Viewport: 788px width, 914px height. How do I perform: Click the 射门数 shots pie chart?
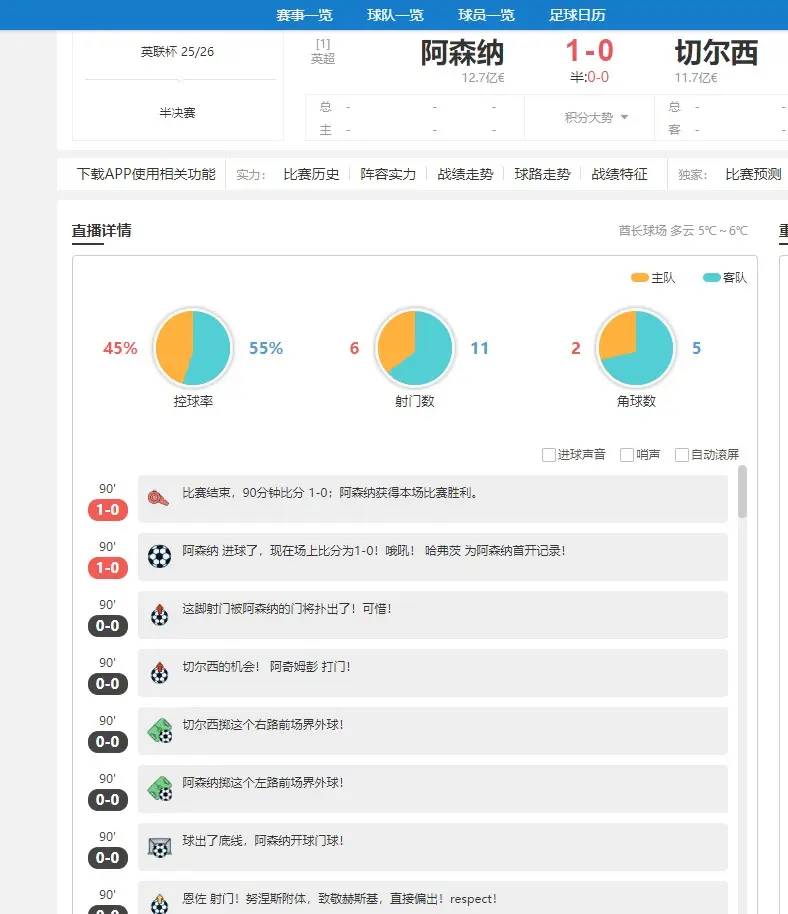point(414,347)
